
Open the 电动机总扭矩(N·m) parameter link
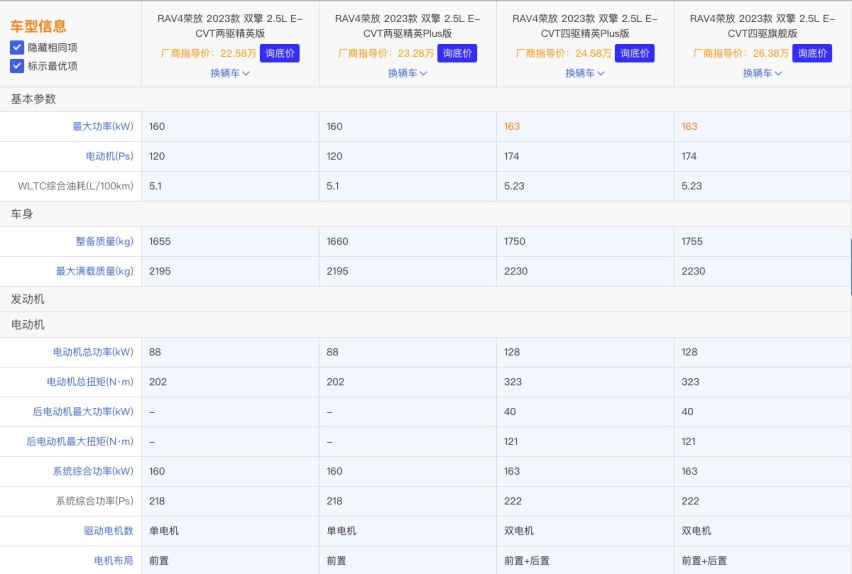(x=90, y=382)
